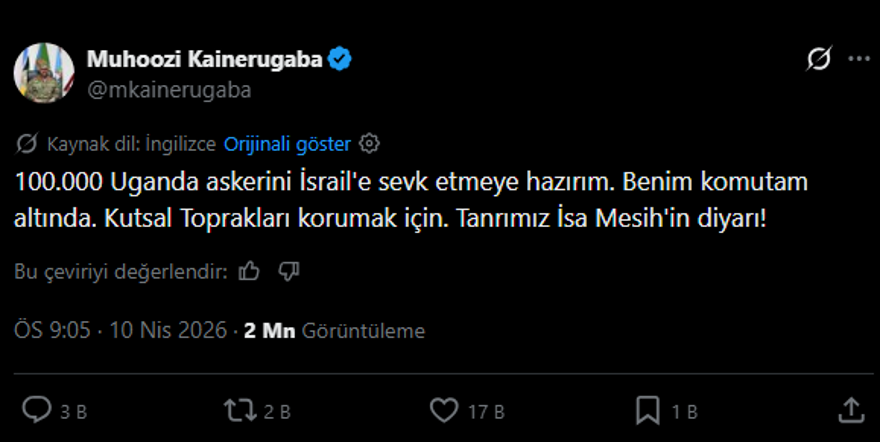880x442 pixels.
Task: Like the post with heart icon
Action: pyautogui.click(x=443, y=409)
